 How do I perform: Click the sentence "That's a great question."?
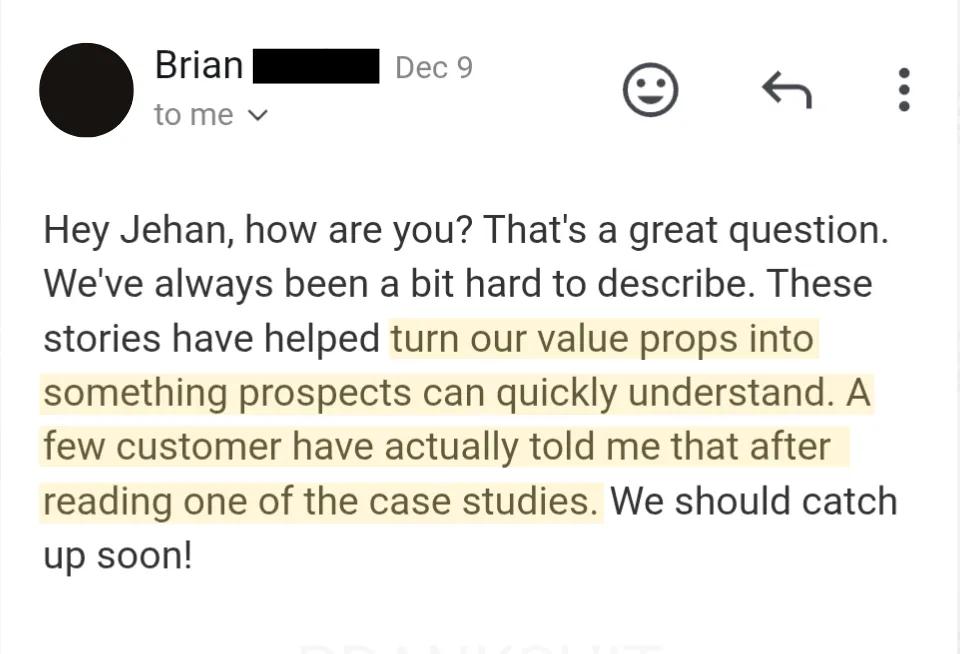click(x=686, y=230)
